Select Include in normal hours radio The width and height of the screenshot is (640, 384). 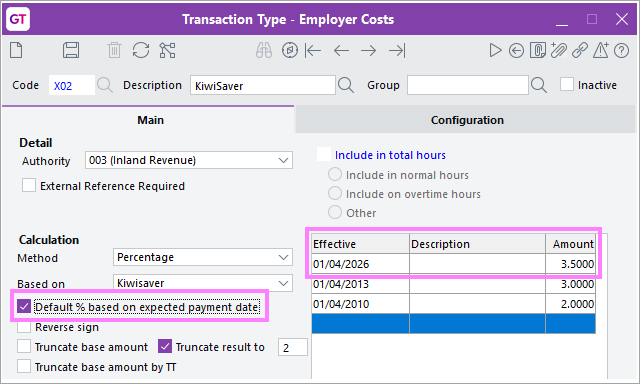click(335, 174)
